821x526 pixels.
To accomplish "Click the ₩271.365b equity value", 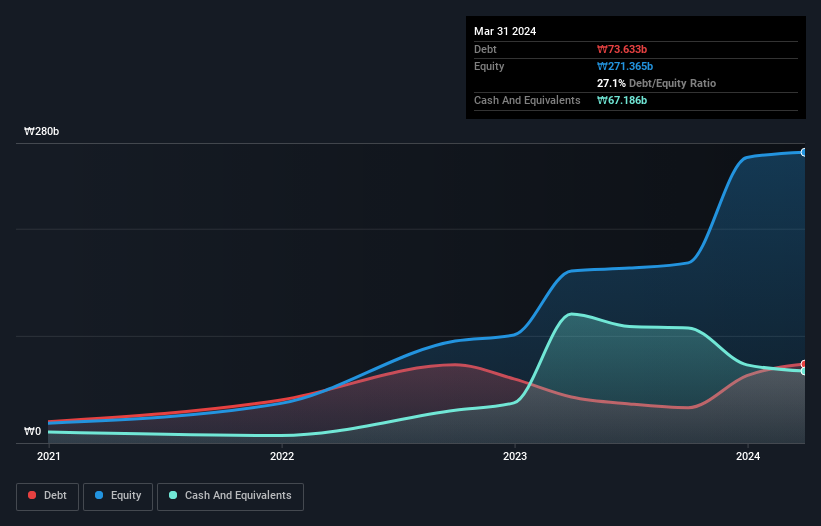I will click(625, 66).
